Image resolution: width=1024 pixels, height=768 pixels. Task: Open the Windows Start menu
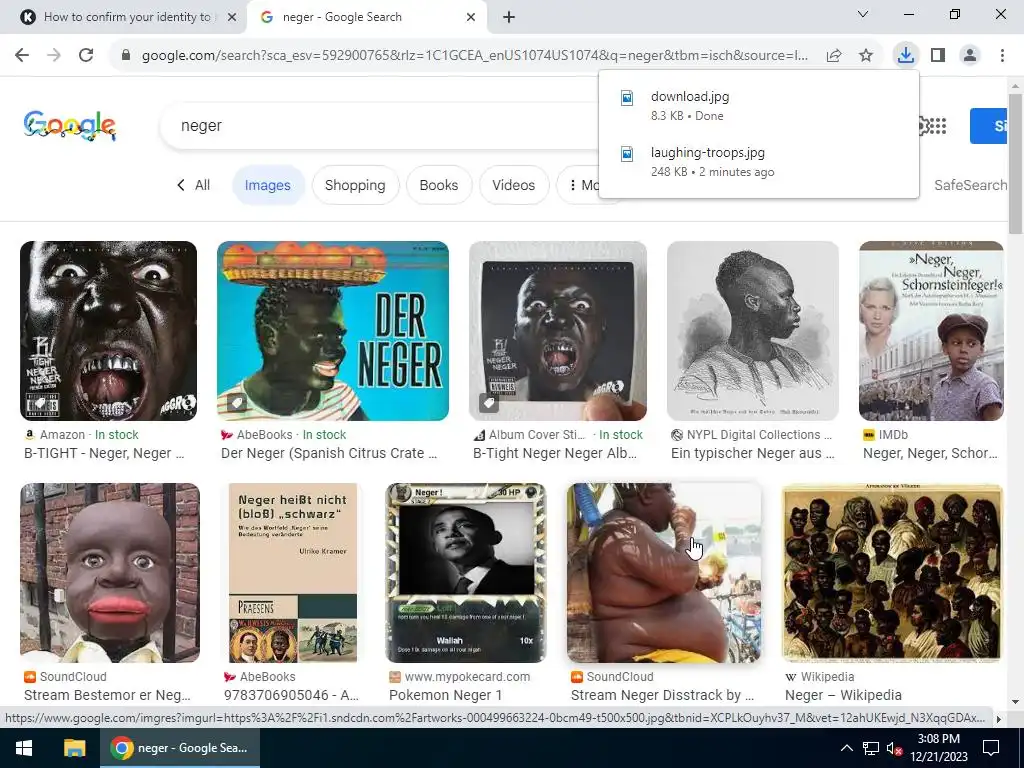point(24,748)
